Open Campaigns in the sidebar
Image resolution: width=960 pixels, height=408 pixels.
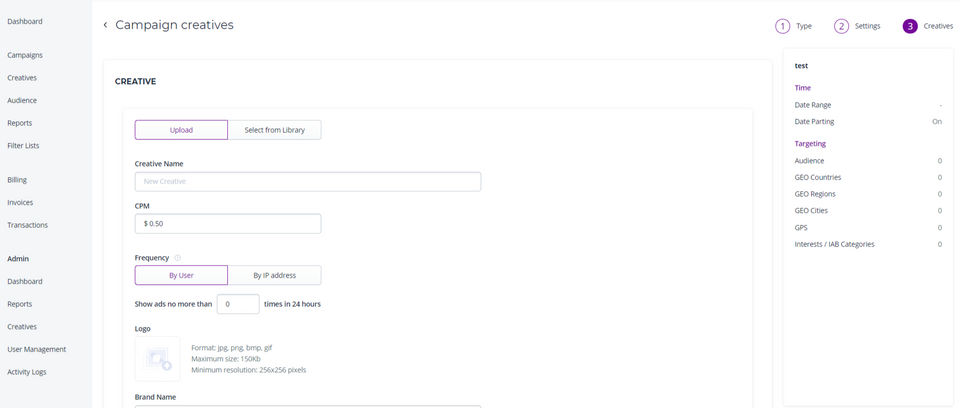click(25, 55)
